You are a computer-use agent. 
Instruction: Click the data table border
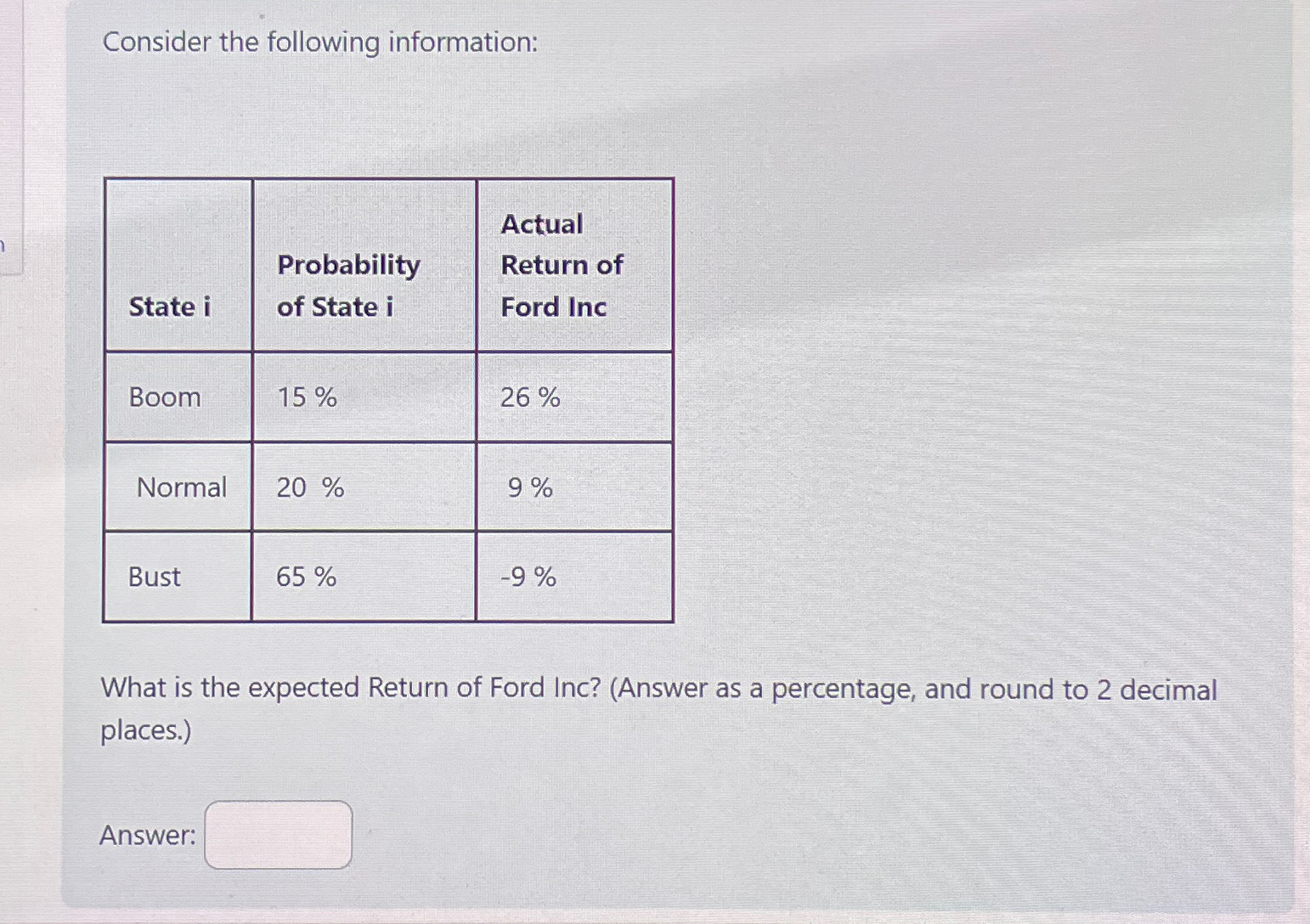click(x=388, y=177)
